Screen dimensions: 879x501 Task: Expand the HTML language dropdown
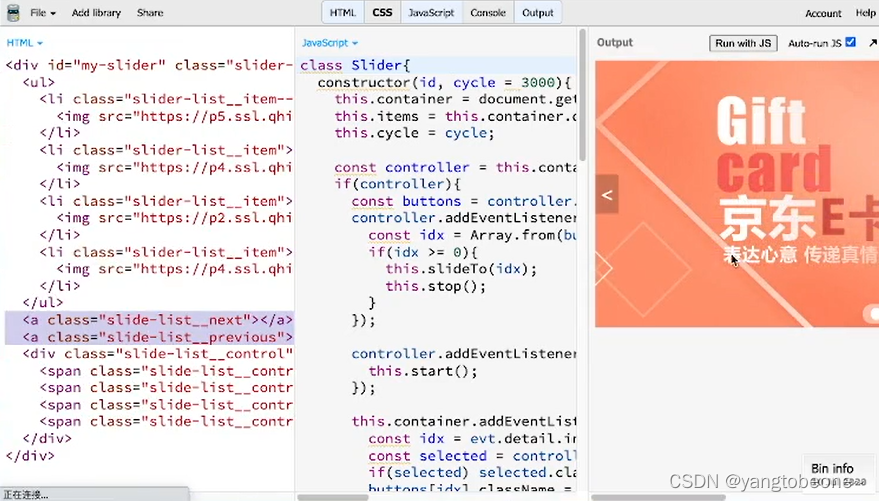pyautogui.click(x=24, y=43)
